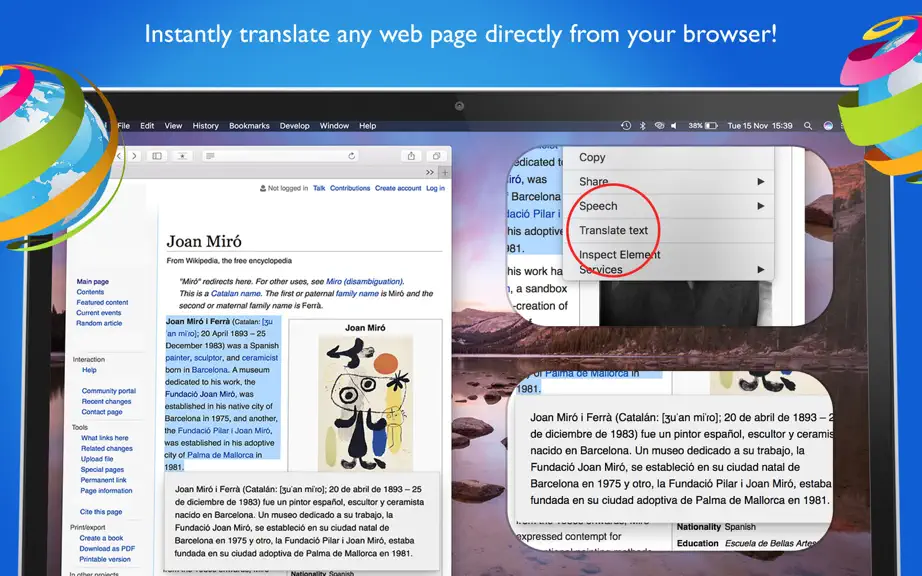This screenshot has width=922, height=576.
Task: Click the Joan Miró painting thumbnail
Action: point(365,402)
